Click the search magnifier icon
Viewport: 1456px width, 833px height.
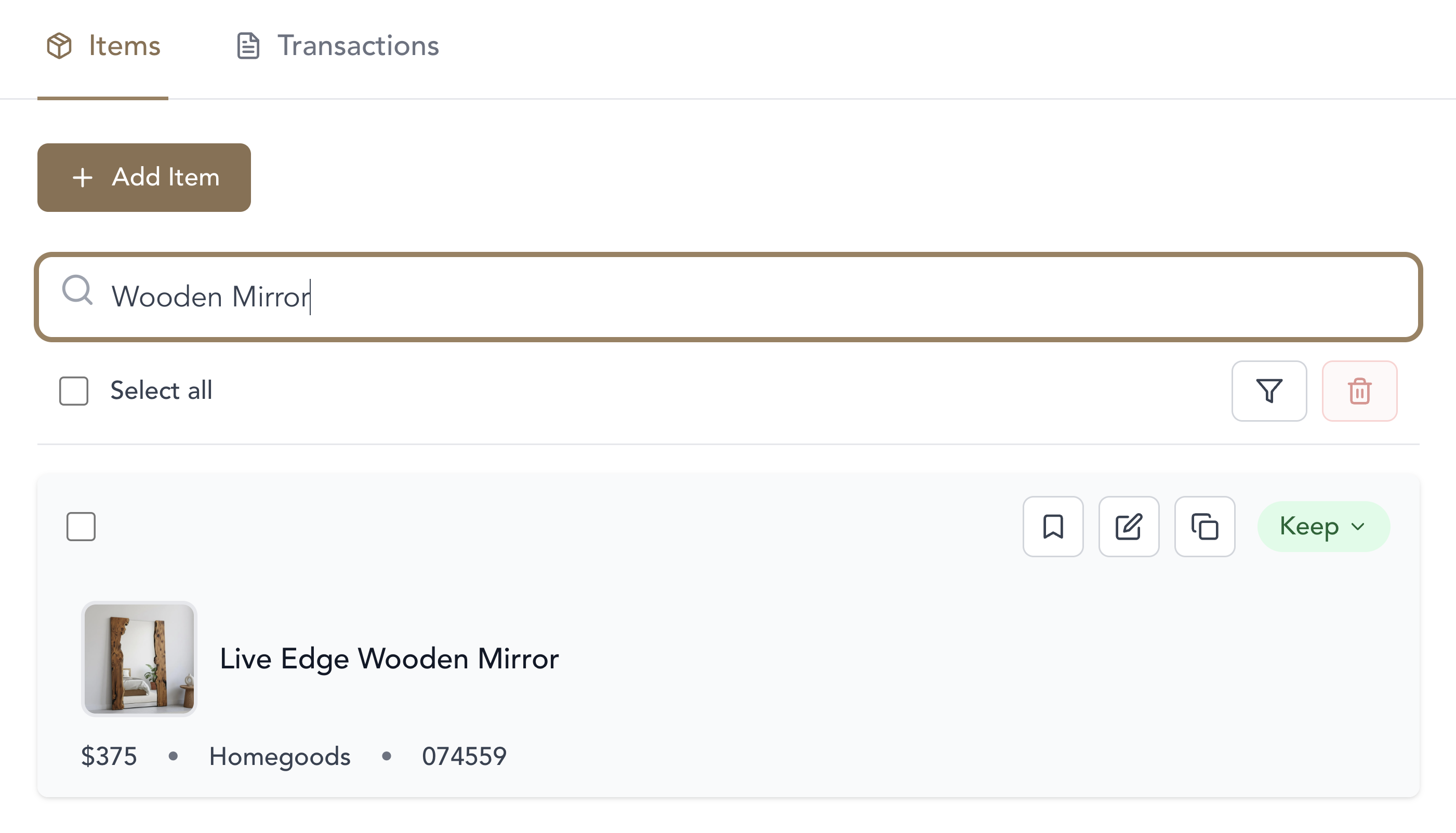tap(78, 293)
